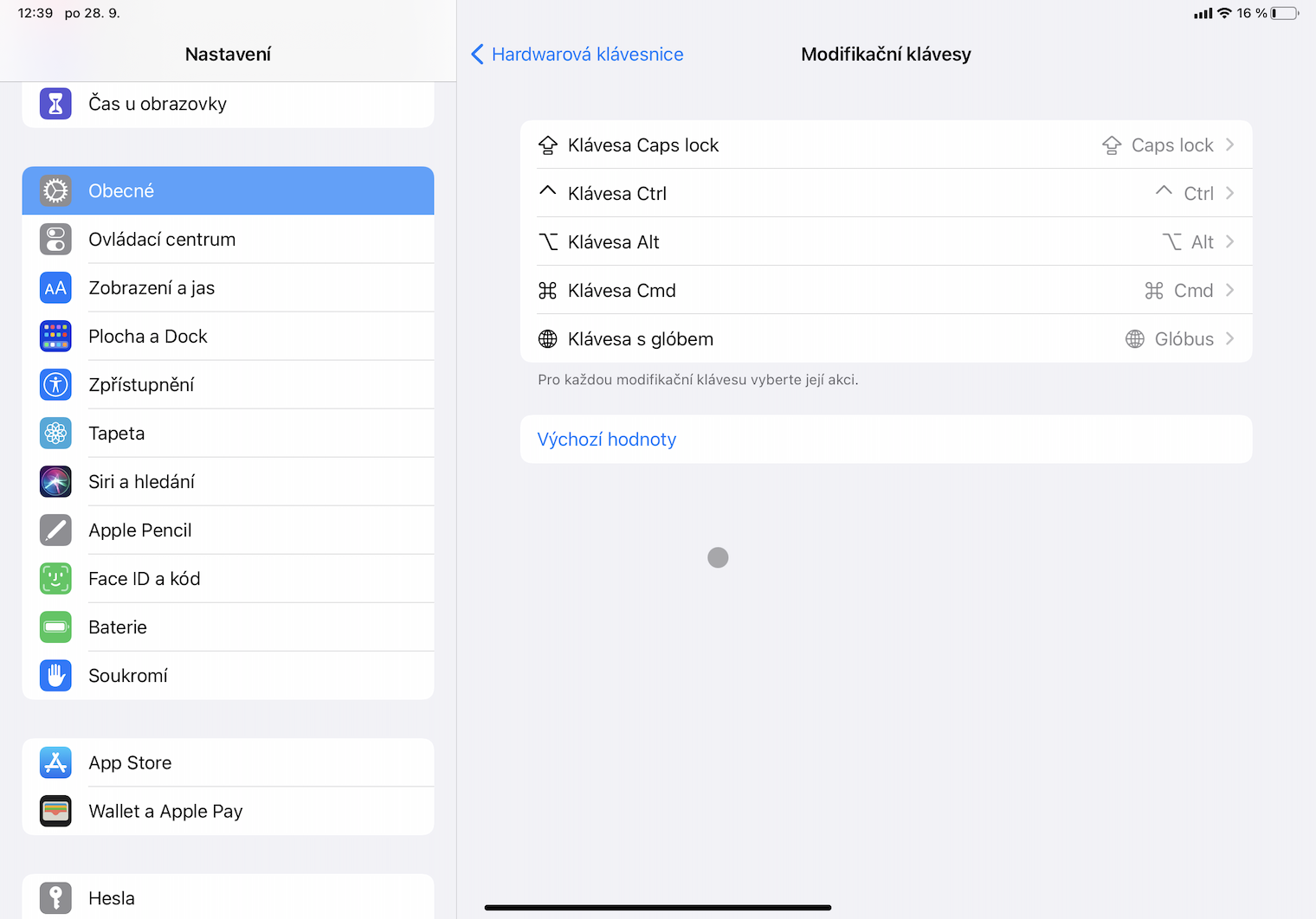Image resolution: width=1316 pixels, height=919 pixels.
Task: Open the Klávesa Alt row
Action: tap(885, 242)
